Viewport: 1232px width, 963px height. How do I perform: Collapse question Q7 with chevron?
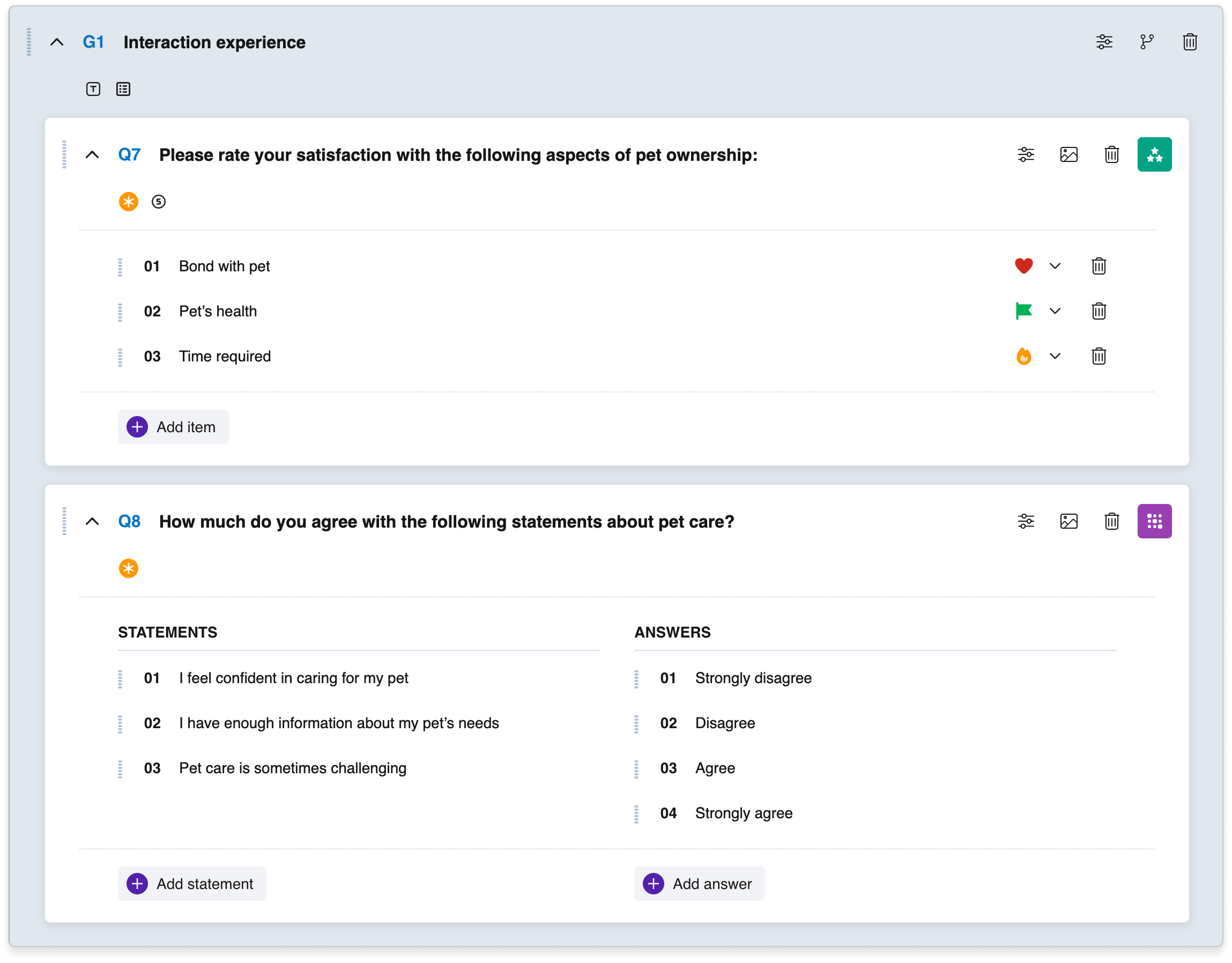pos(92,154)
